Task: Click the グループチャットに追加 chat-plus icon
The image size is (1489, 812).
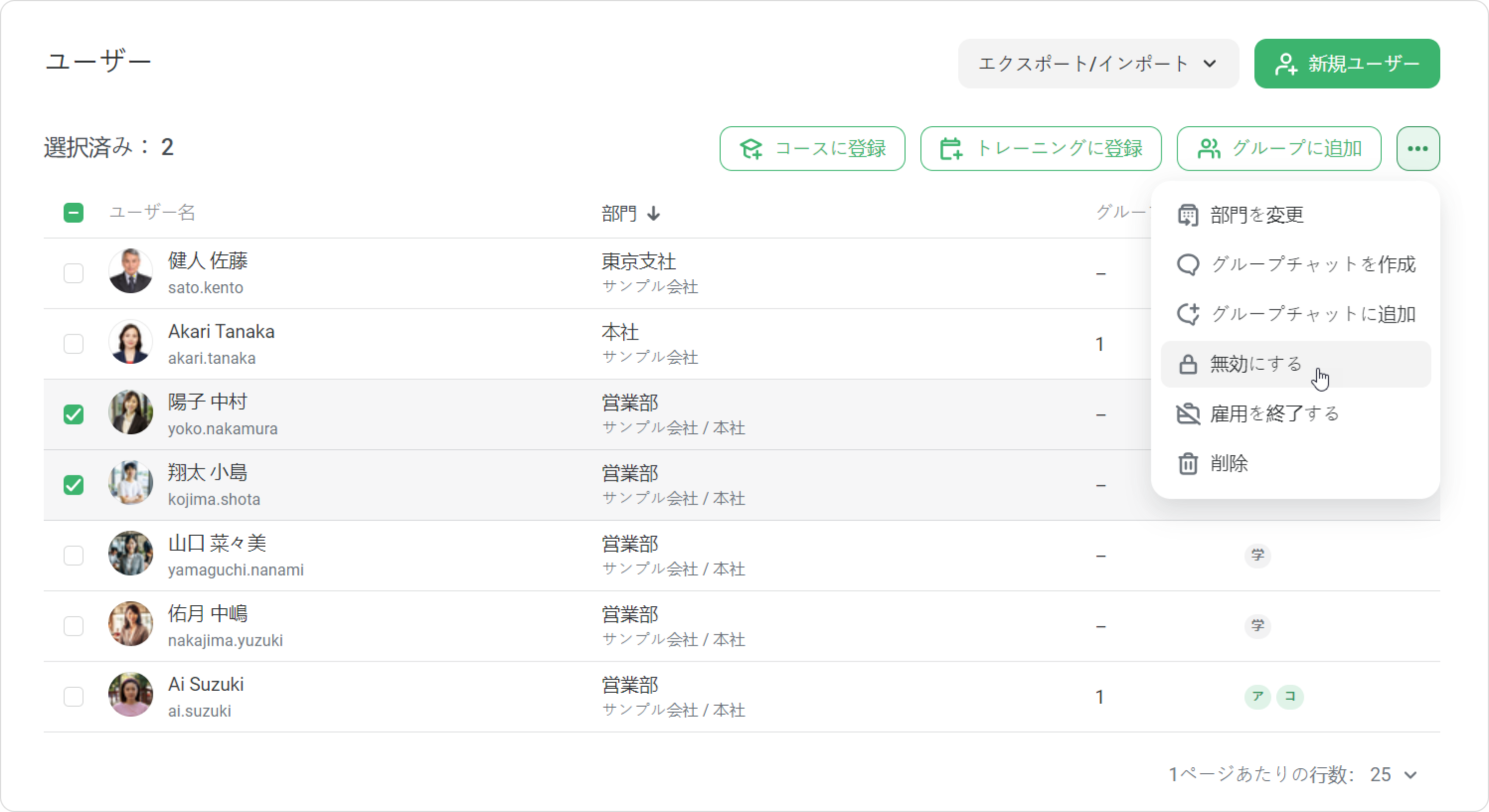Action: click(1188, 315)
